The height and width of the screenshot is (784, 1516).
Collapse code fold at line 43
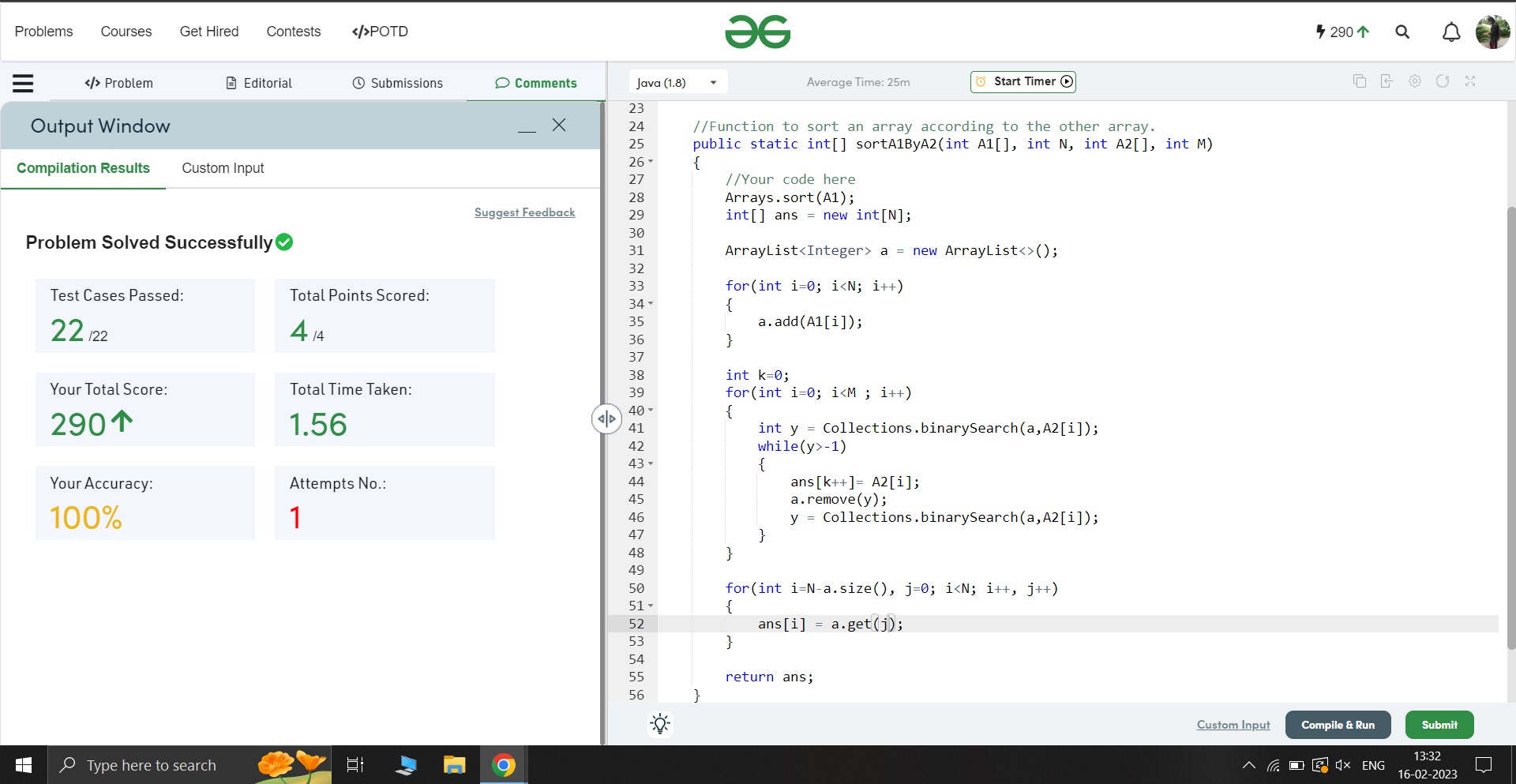pyautogui.click(x=651, y=463)
